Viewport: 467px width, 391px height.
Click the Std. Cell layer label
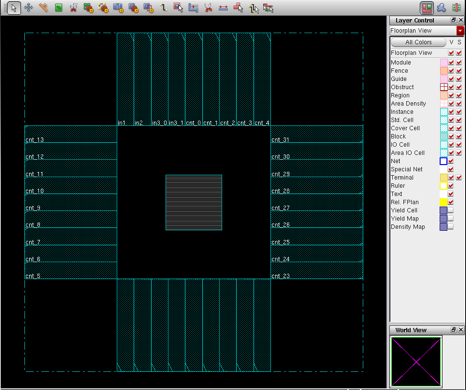point(402,120)
